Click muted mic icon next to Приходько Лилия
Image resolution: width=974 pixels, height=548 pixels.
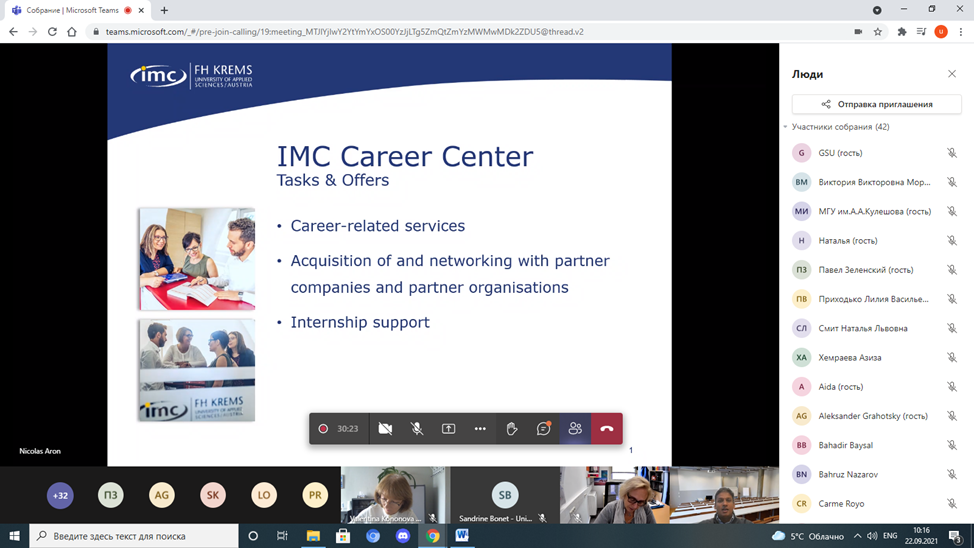952,299
